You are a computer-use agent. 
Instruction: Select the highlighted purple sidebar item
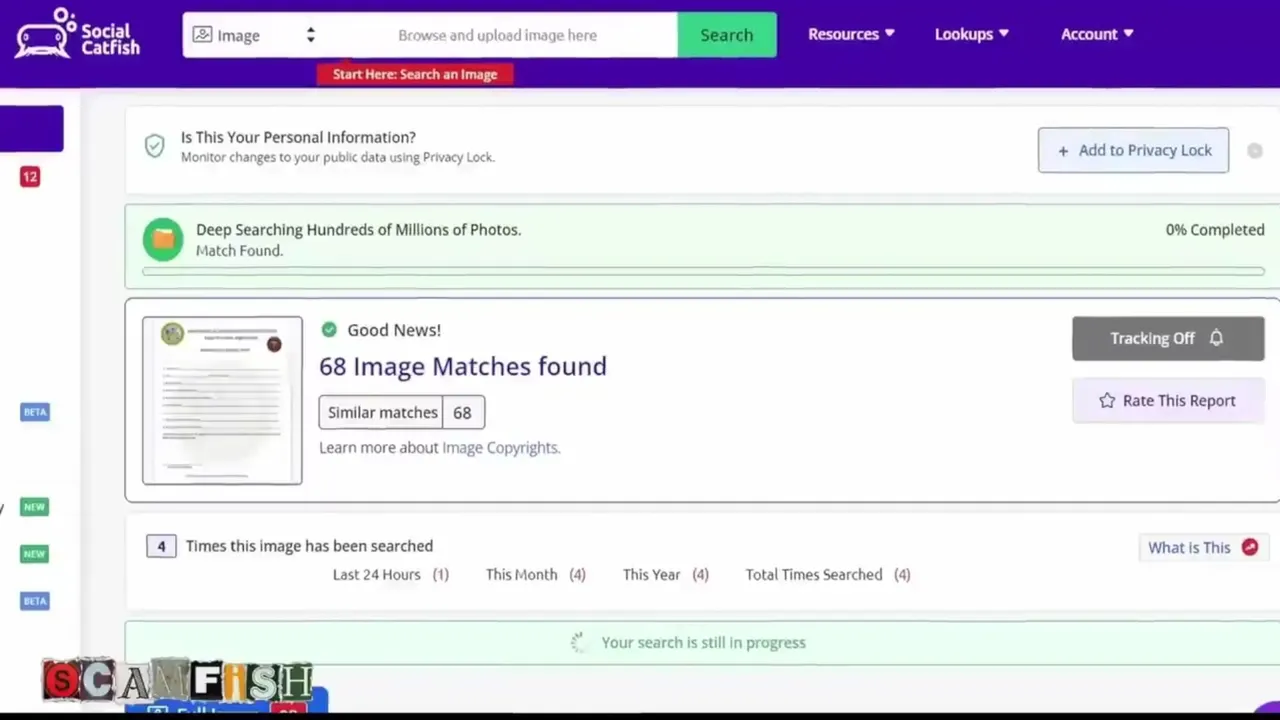pos(31,129)
